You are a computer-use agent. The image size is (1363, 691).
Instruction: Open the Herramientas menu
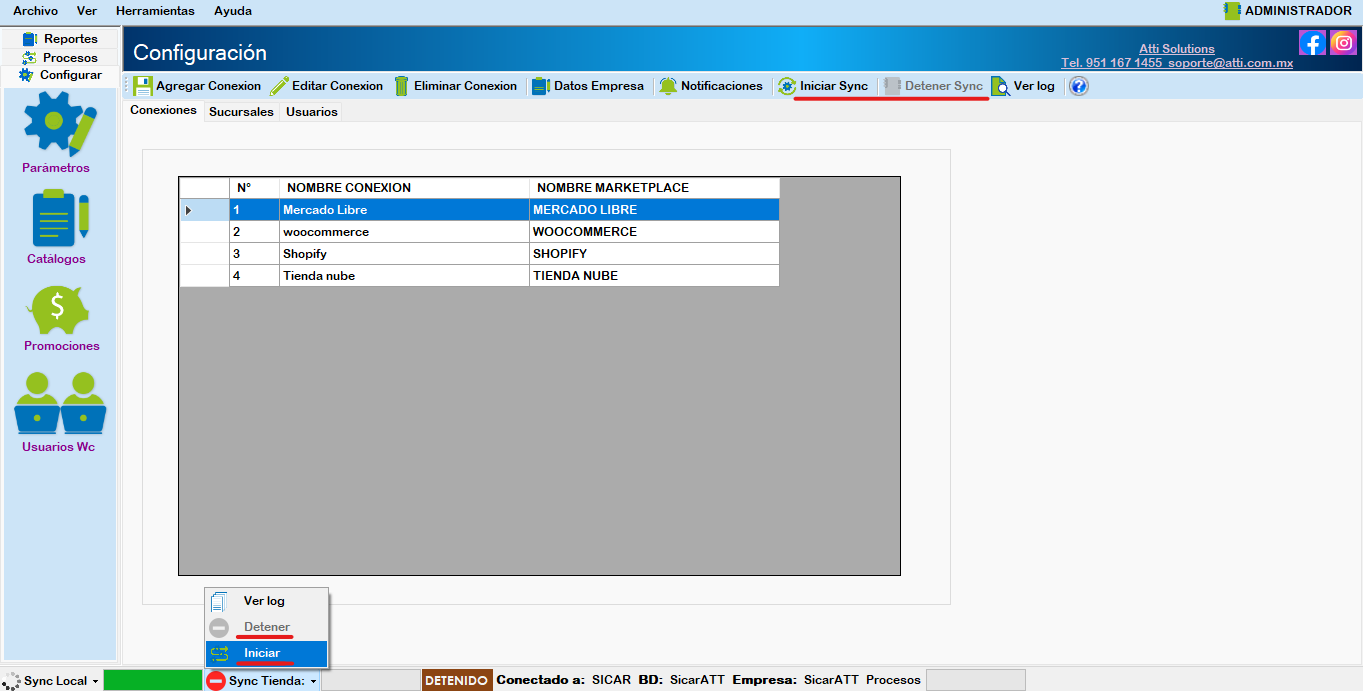154,11
